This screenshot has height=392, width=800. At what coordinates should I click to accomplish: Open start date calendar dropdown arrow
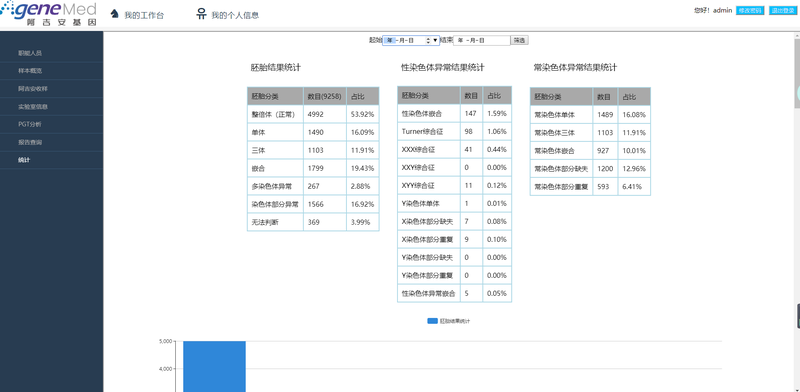coord(435,40)
